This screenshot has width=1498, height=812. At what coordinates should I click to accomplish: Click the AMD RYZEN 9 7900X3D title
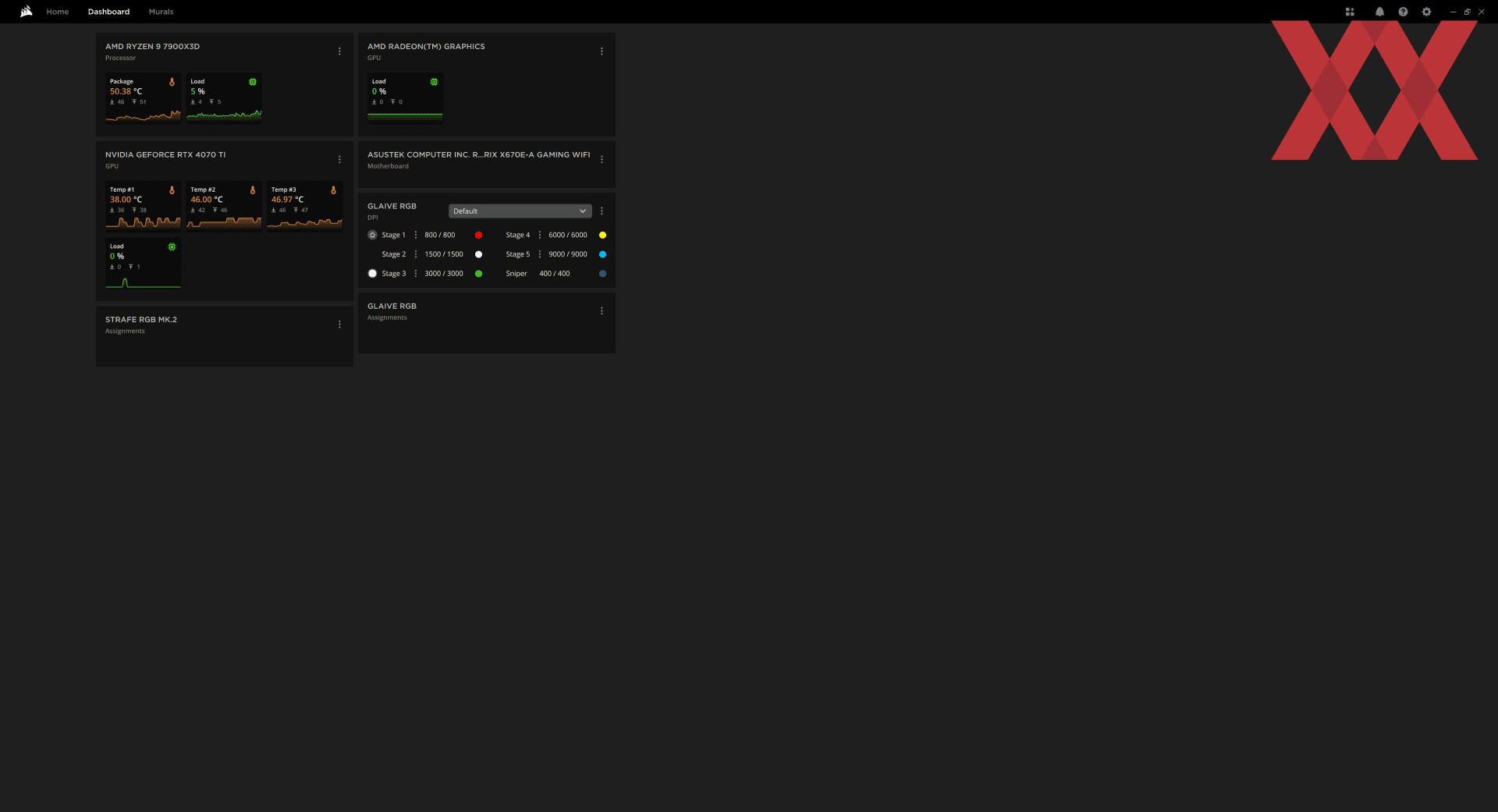coord(152,47)
